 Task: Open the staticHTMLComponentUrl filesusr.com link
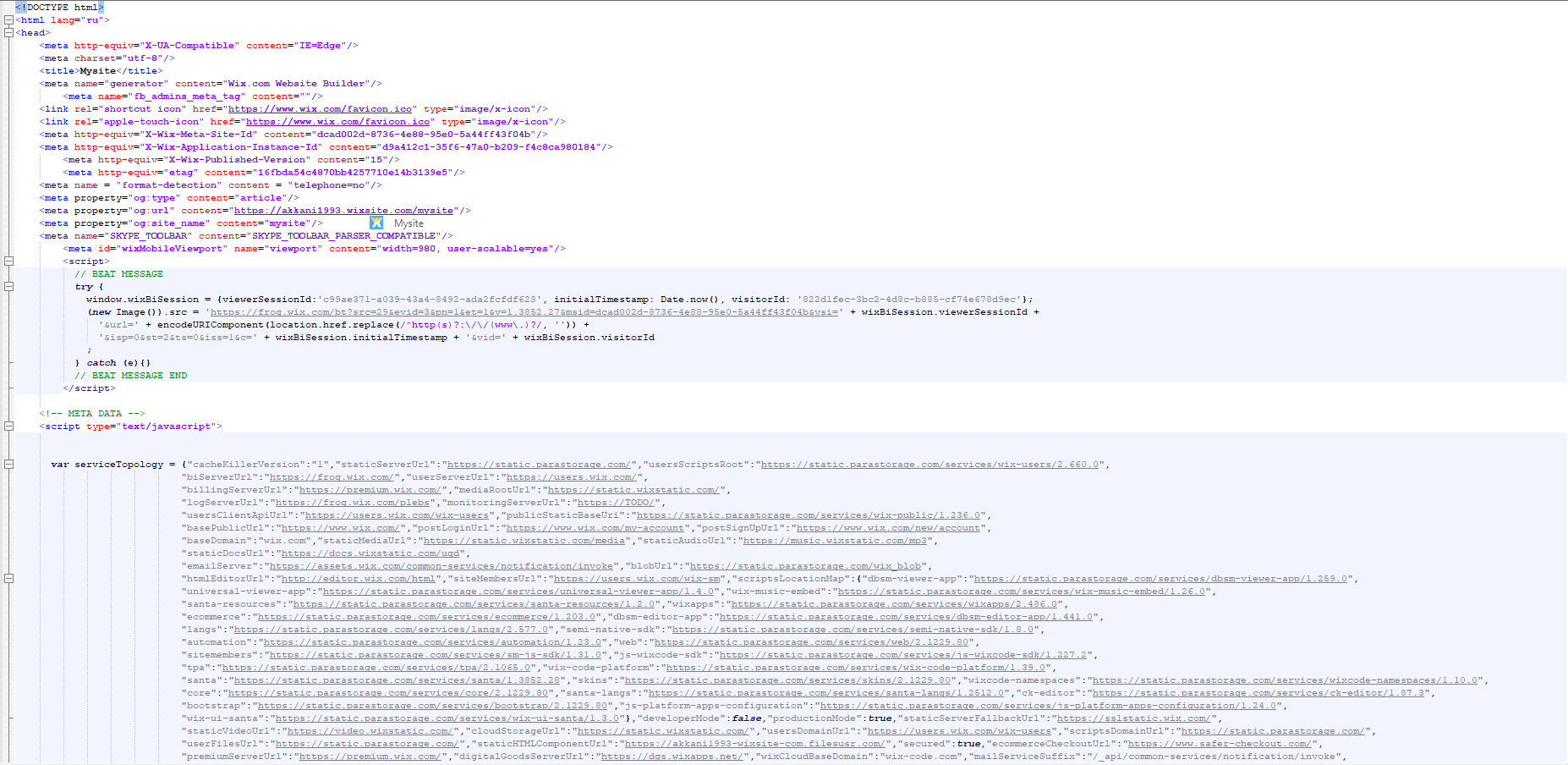pos(754,744)
